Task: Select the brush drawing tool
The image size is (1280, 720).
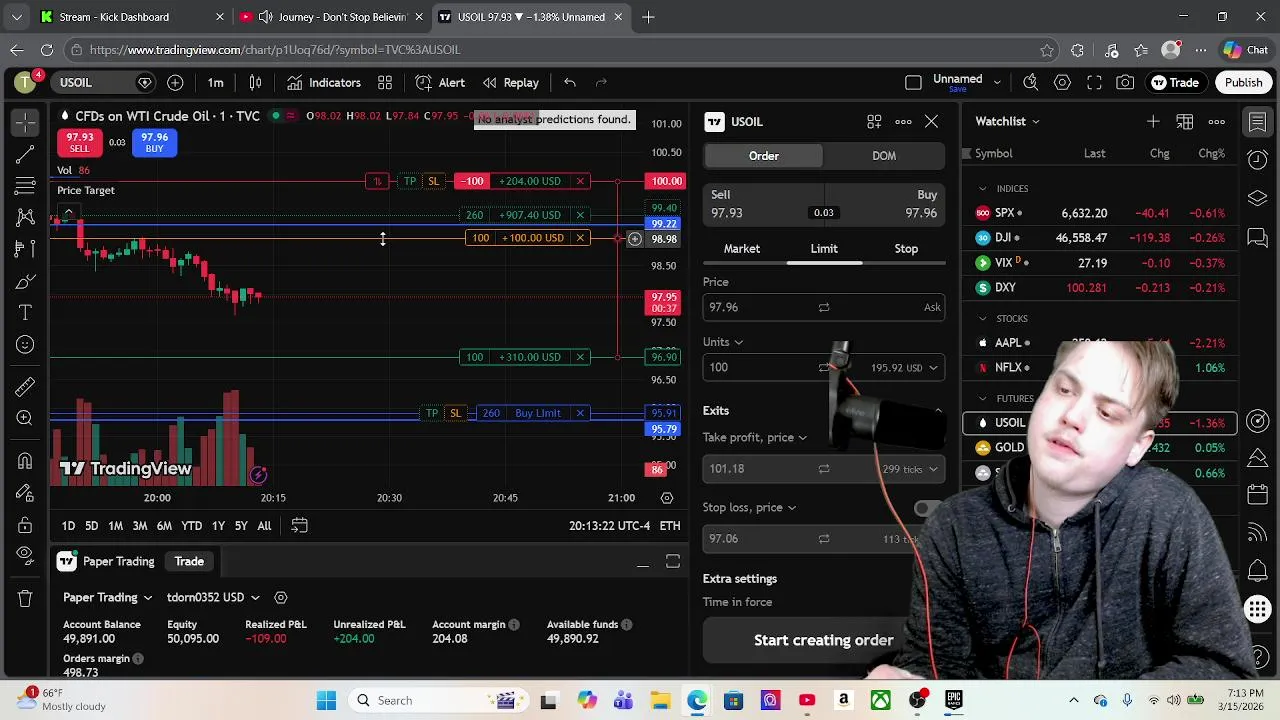Action: [25, 281]
